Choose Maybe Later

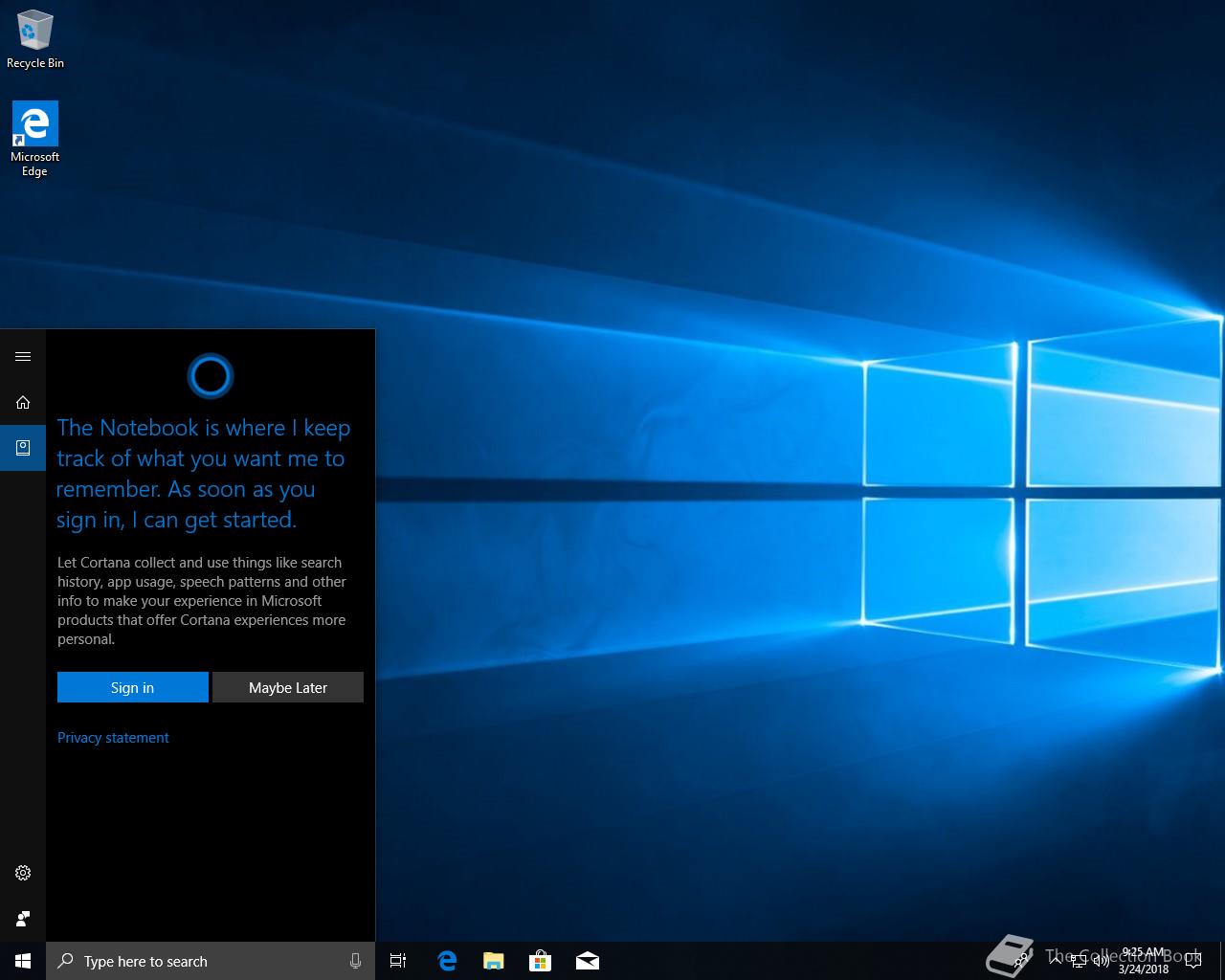[x=287, y=687]
